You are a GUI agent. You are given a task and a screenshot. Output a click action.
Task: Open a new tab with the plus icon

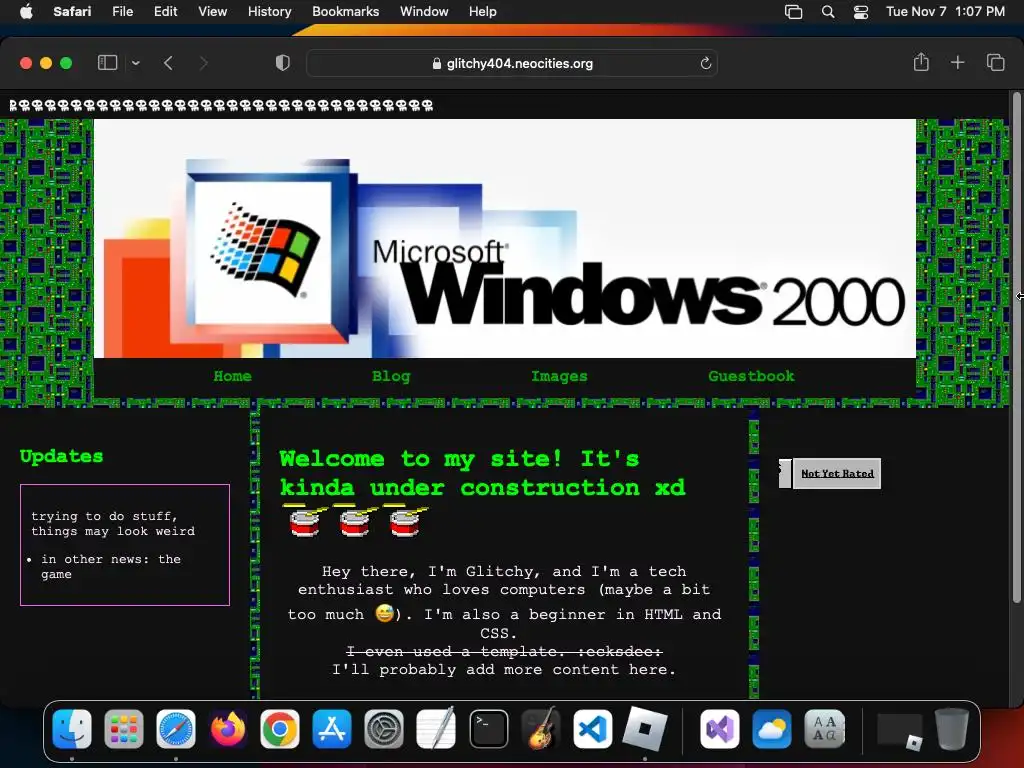pyautogui.click(x=957, y=62)
